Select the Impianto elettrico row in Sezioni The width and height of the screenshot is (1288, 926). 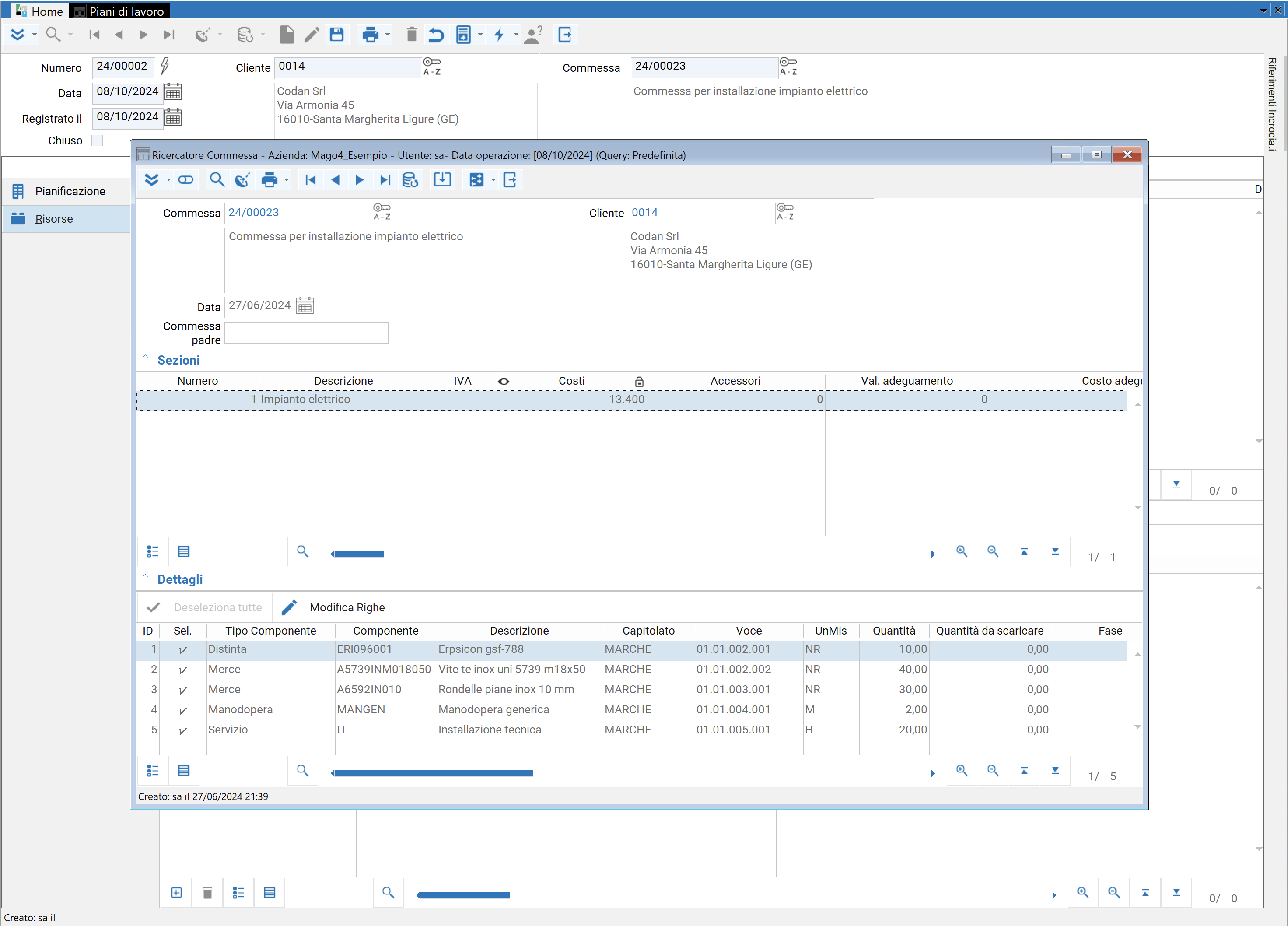[x=631, y=400]
